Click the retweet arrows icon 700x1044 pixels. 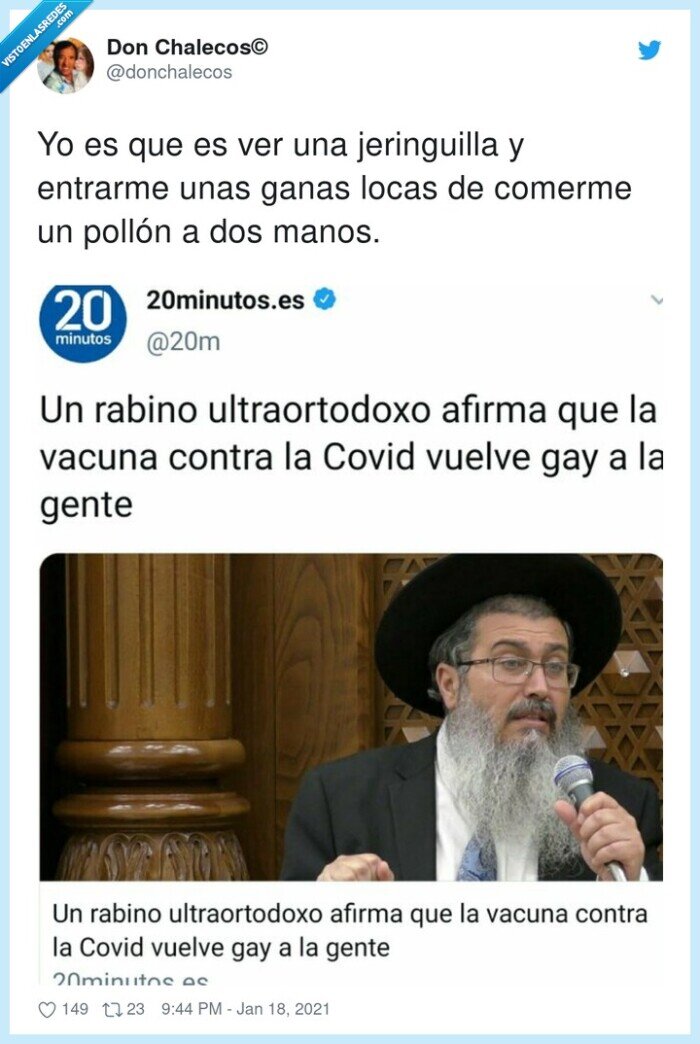click(111, 1010)
